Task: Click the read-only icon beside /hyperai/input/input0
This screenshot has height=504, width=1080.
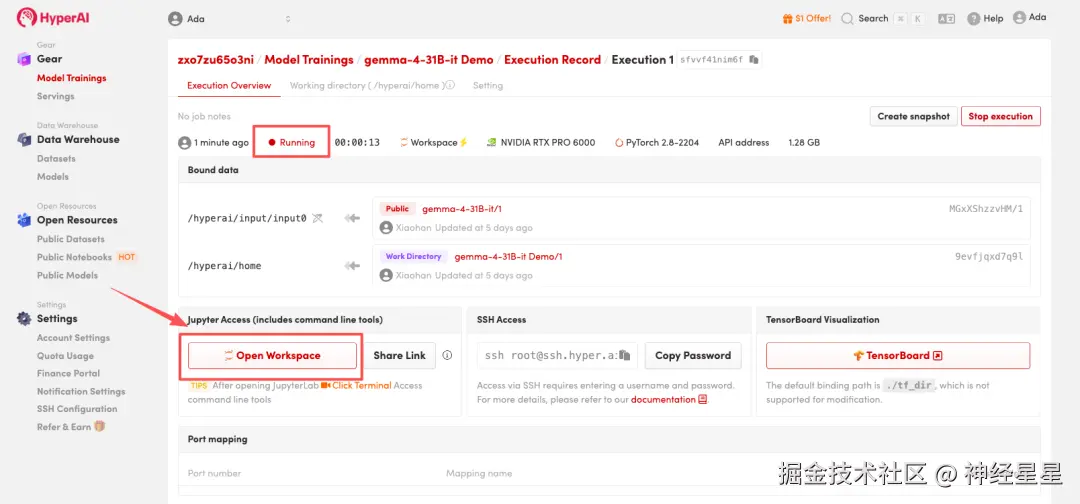Action: click(x=317, y=218)
